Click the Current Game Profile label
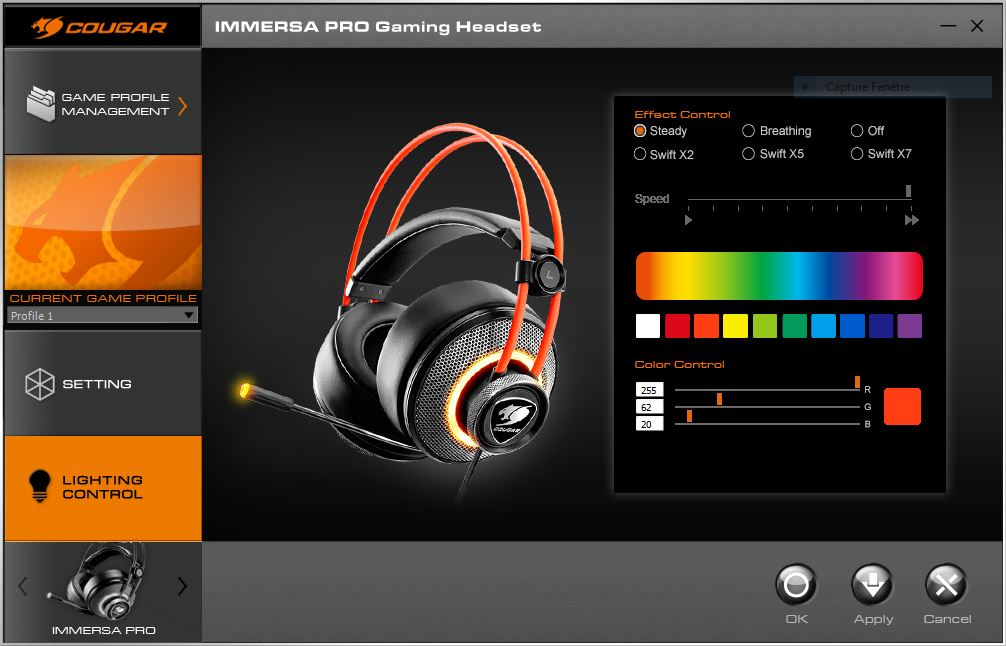 (x=103, y=298)
